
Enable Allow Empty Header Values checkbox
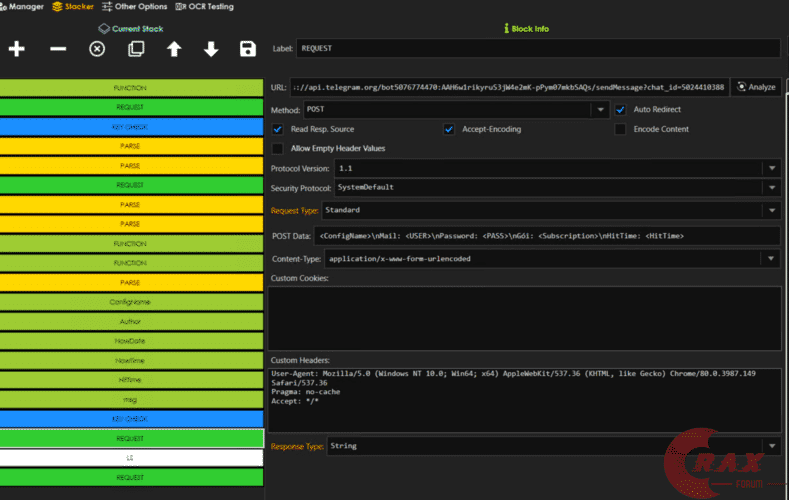pos(277,148)
